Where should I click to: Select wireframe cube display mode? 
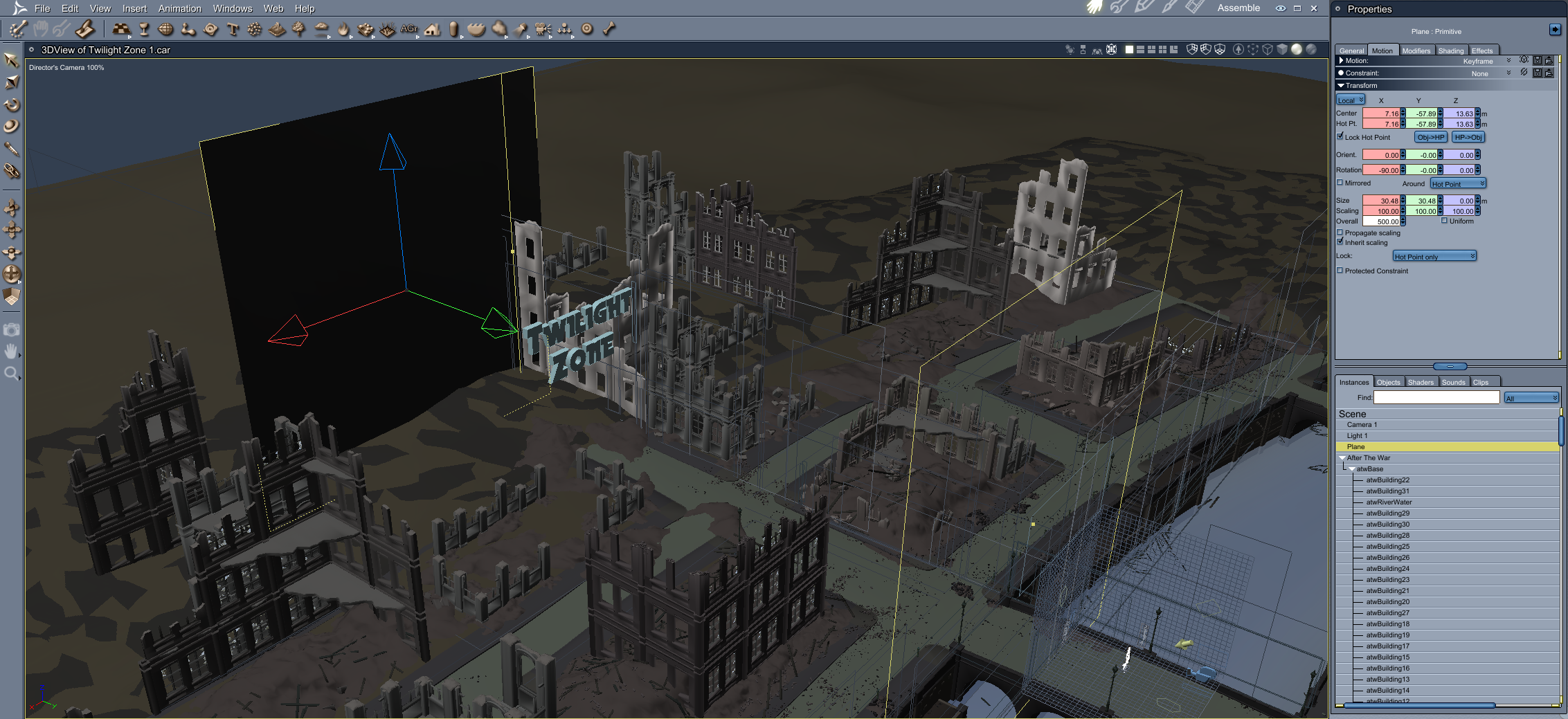click(1268, 50)
